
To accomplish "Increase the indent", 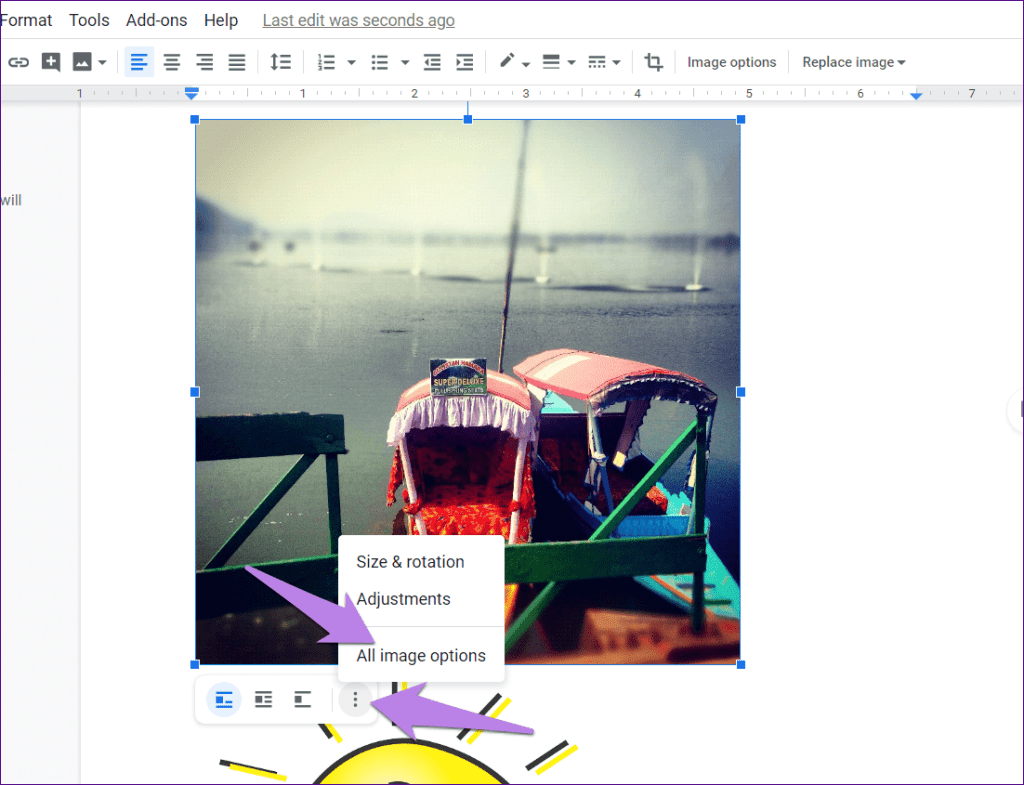I will tap(464, 61).
